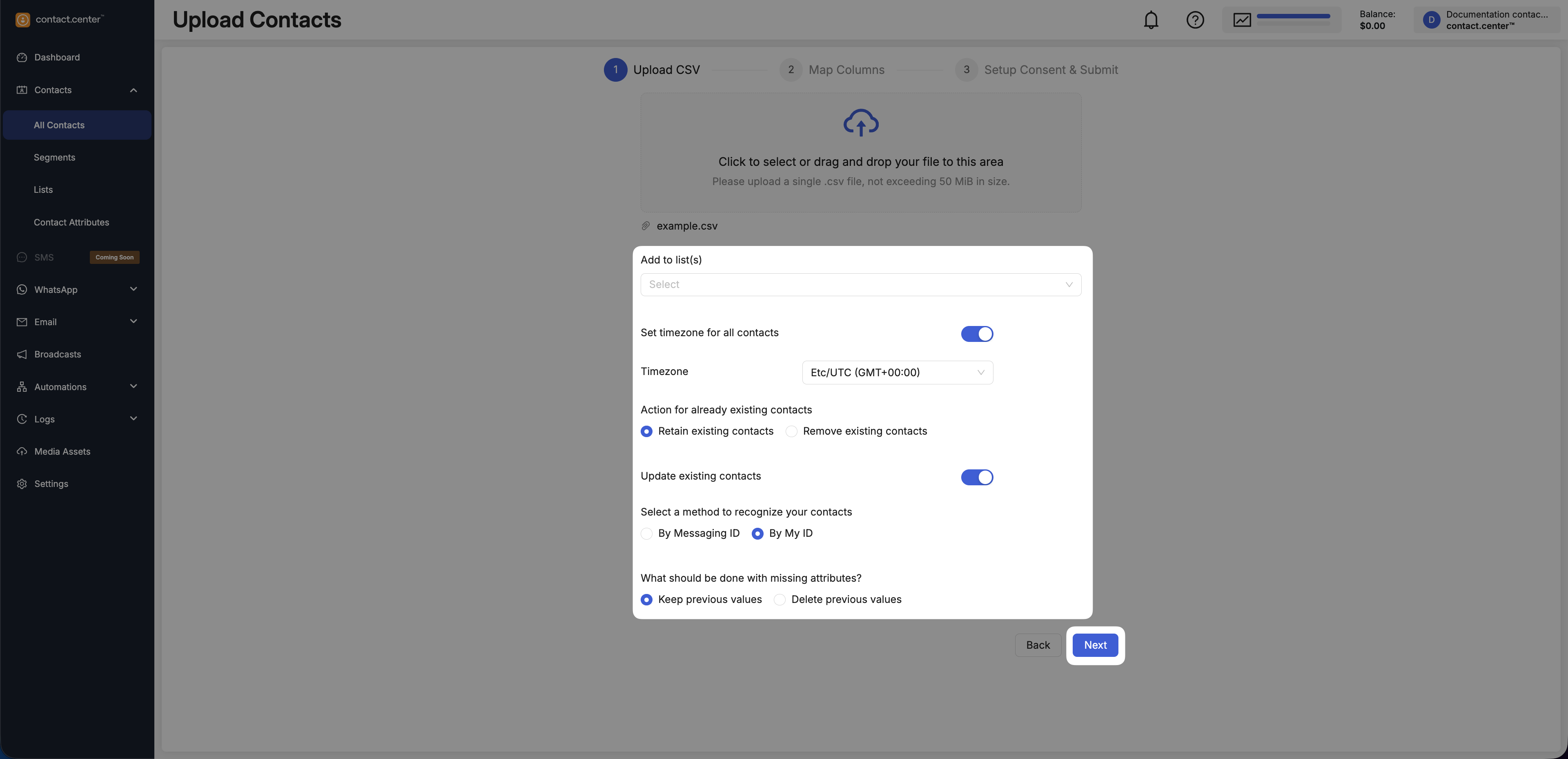Click the cloud upload icon
Viewport: 1568px width, 759px height.
[x=860, y=123]
